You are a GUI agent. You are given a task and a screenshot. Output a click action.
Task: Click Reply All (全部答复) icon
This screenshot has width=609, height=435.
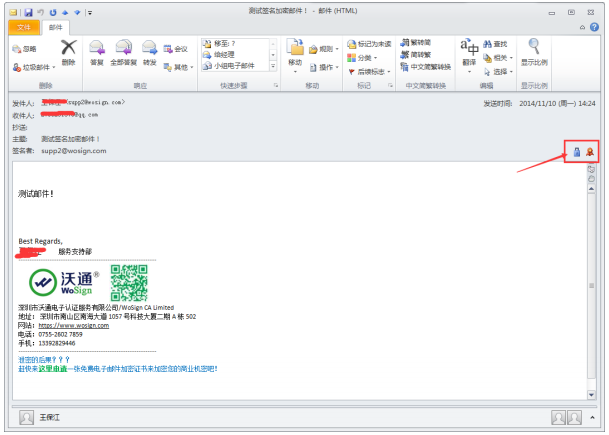[123, 51]
